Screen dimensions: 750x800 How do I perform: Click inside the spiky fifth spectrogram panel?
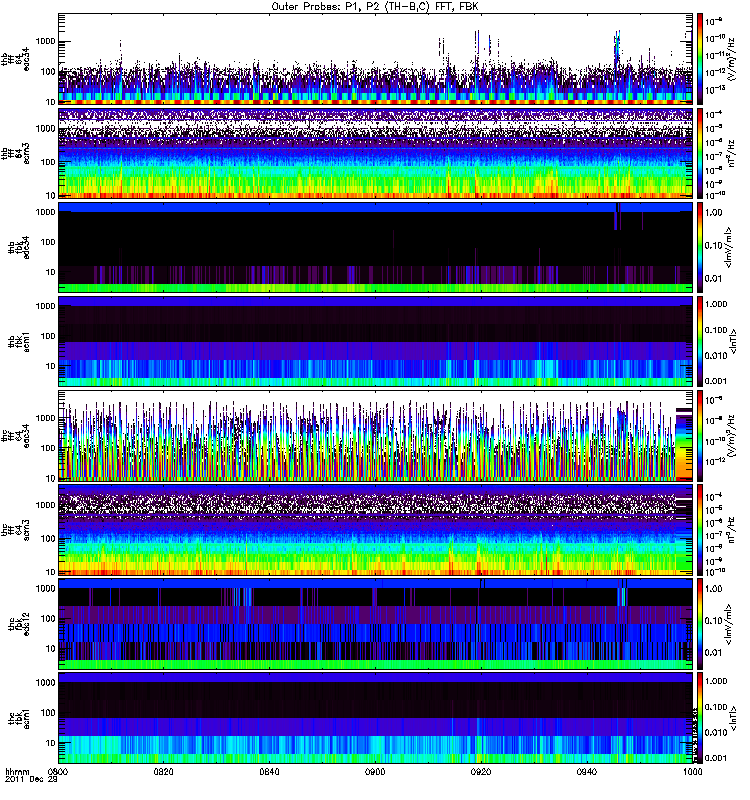[x=376, y=435]
